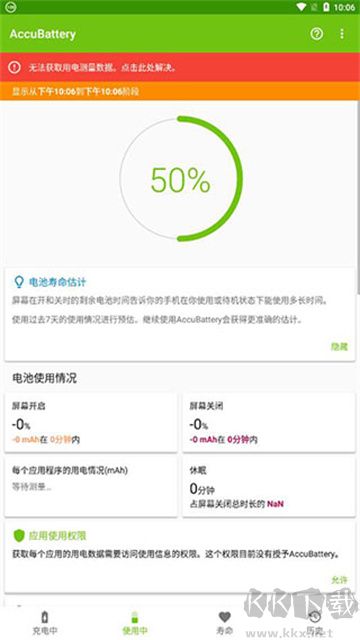Open the 休眠 deep sleep card
Screen dimensions: 360x640
click(x=269, y=487)
